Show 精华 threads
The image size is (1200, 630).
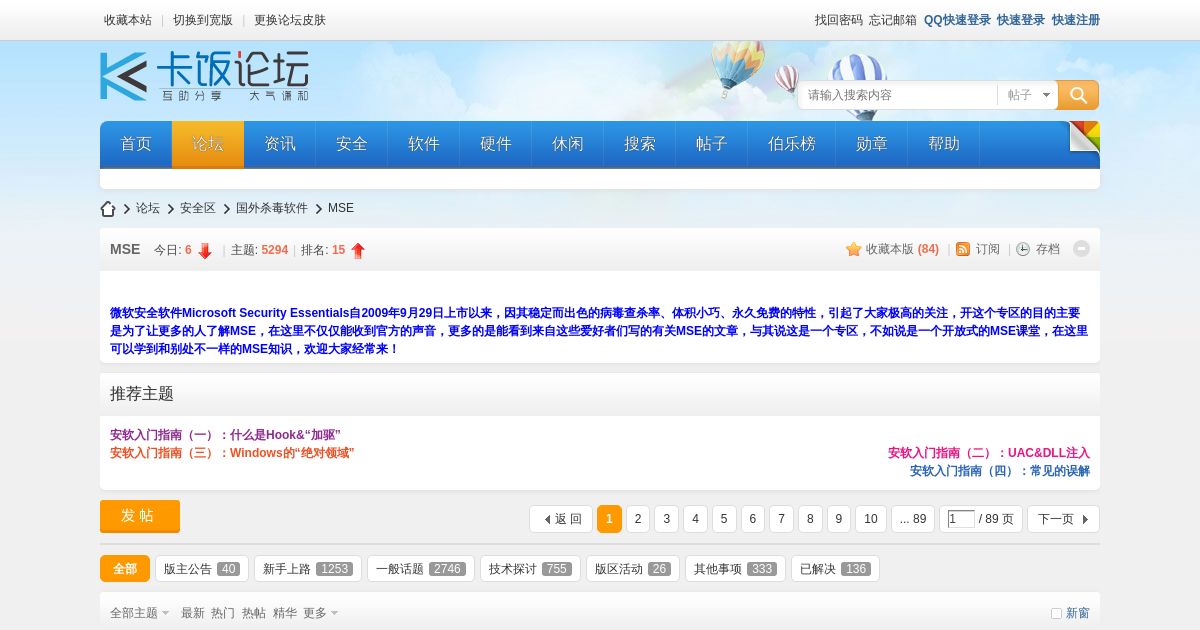coord(285,613)
